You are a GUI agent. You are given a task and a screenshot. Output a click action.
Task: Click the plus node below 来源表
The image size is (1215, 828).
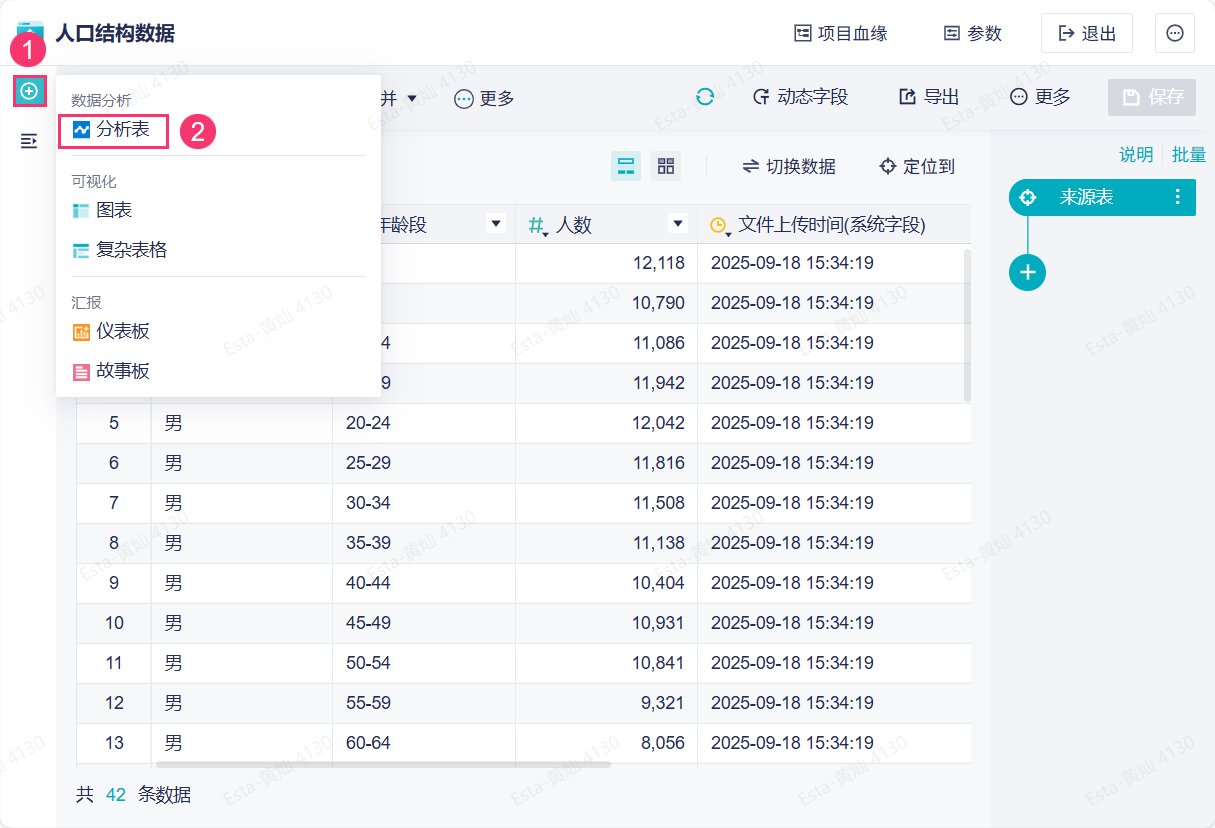[x=1027, y=272]
